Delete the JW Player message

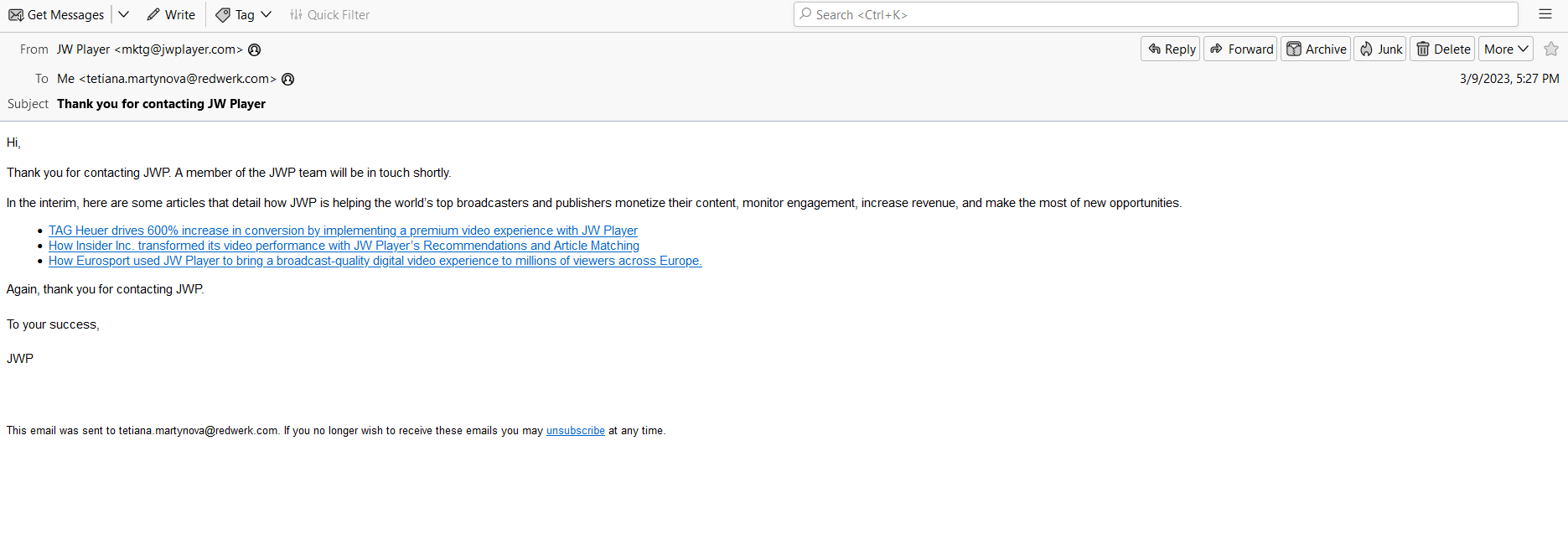(x=1443, y=49)
